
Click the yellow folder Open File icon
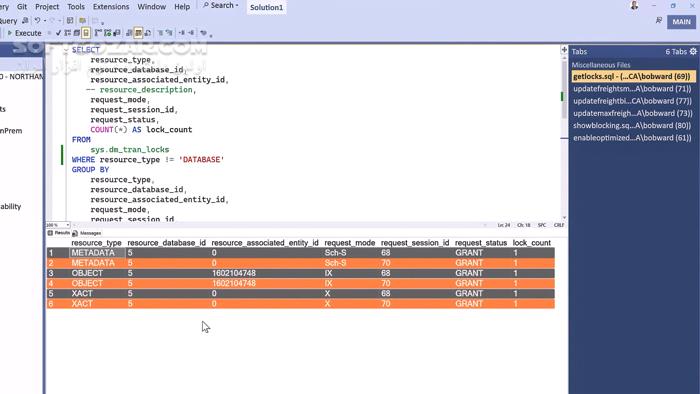click(x=82, y=21)
